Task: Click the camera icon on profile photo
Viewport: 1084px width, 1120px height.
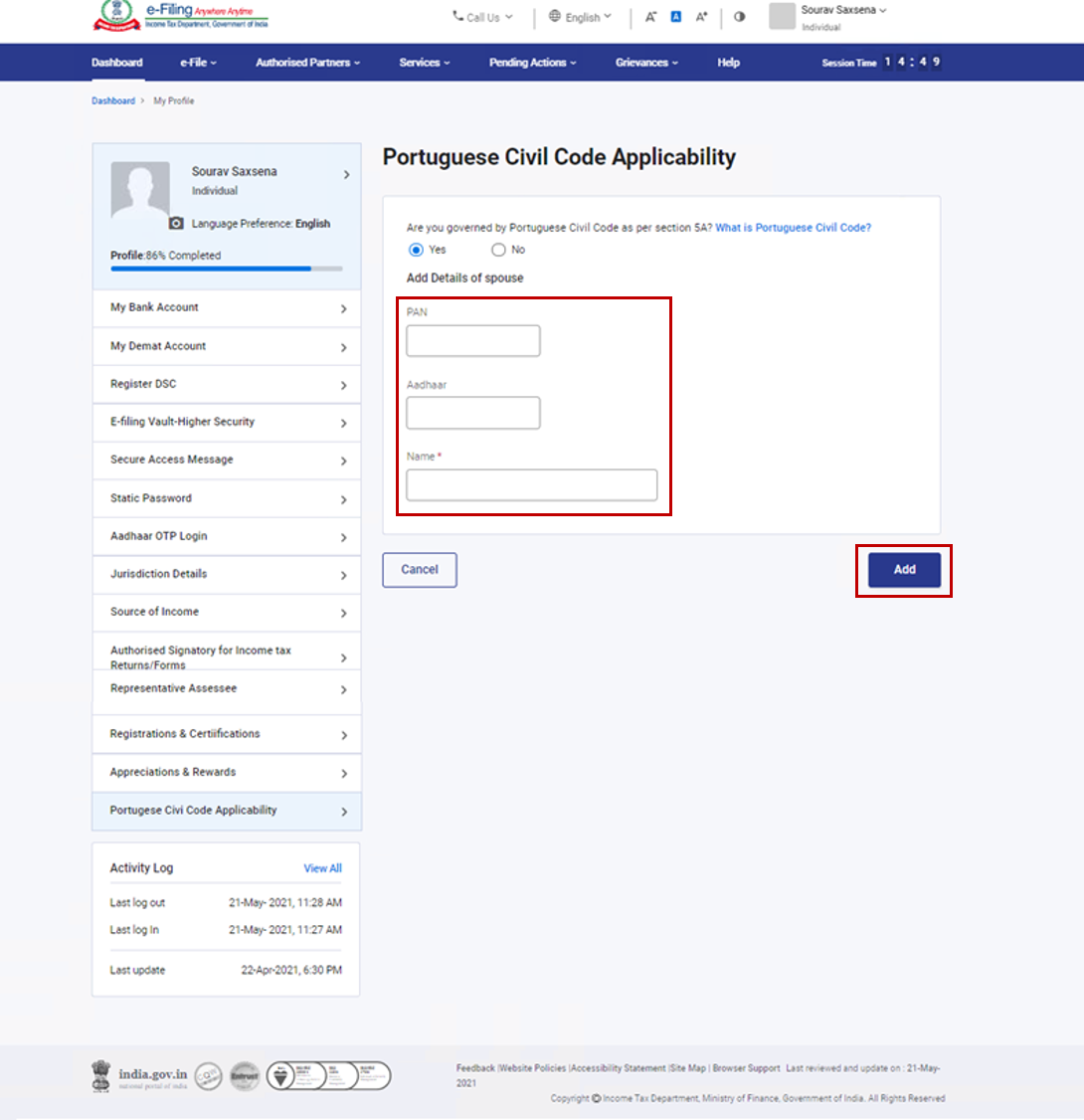Action: click(x=176, y=224)
